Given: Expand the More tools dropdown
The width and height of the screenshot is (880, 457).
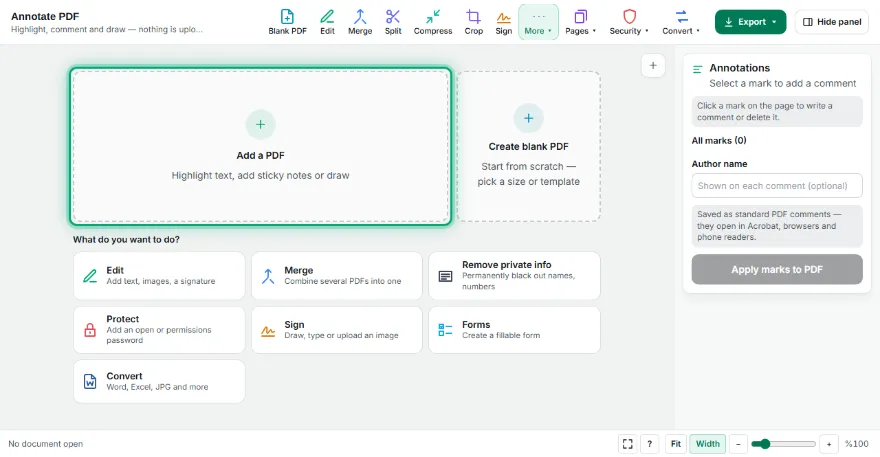Looking at the screenshot, I should coord(538,22).
